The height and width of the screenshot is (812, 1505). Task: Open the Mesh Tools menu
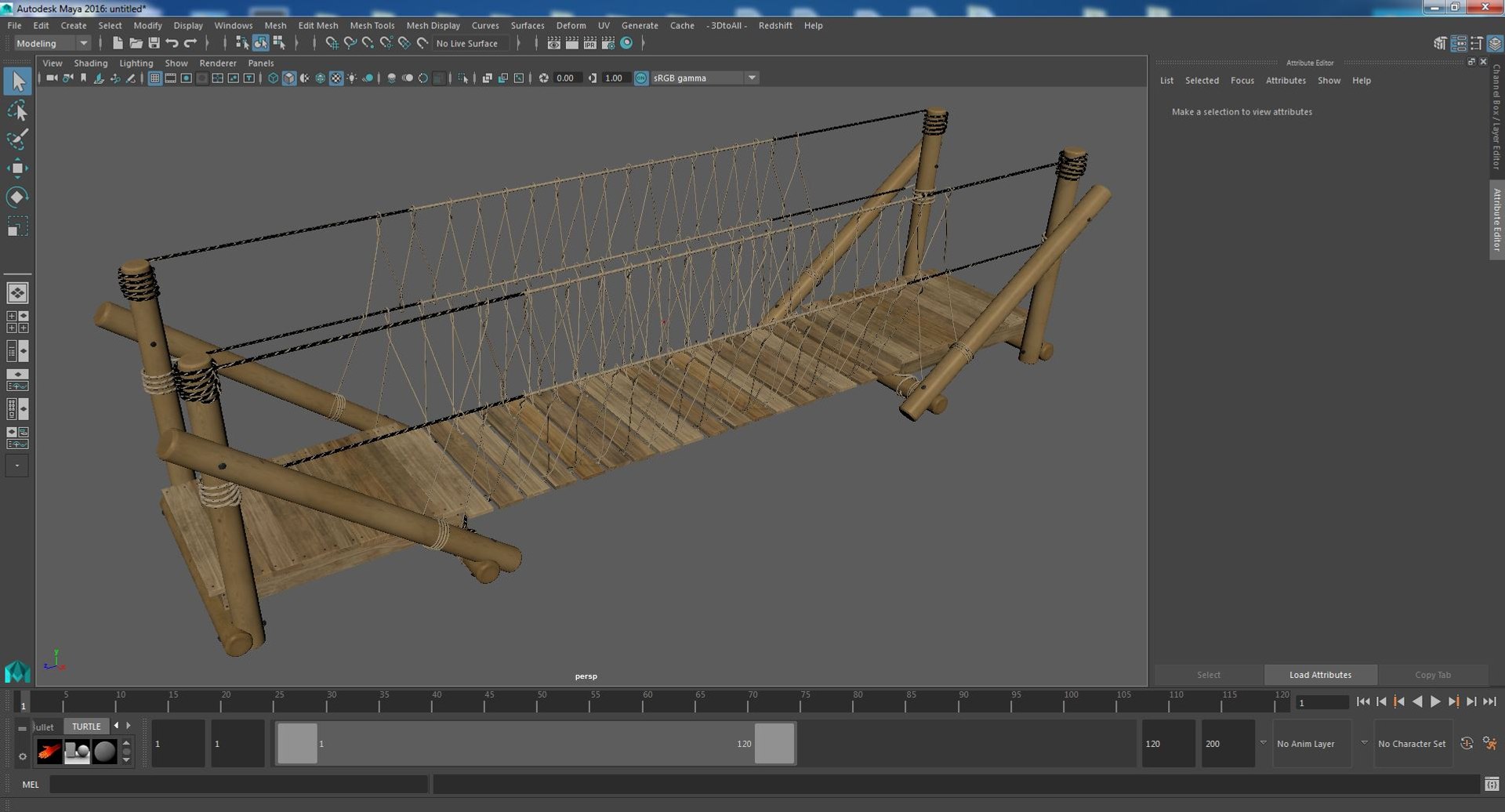pos(372,25)
